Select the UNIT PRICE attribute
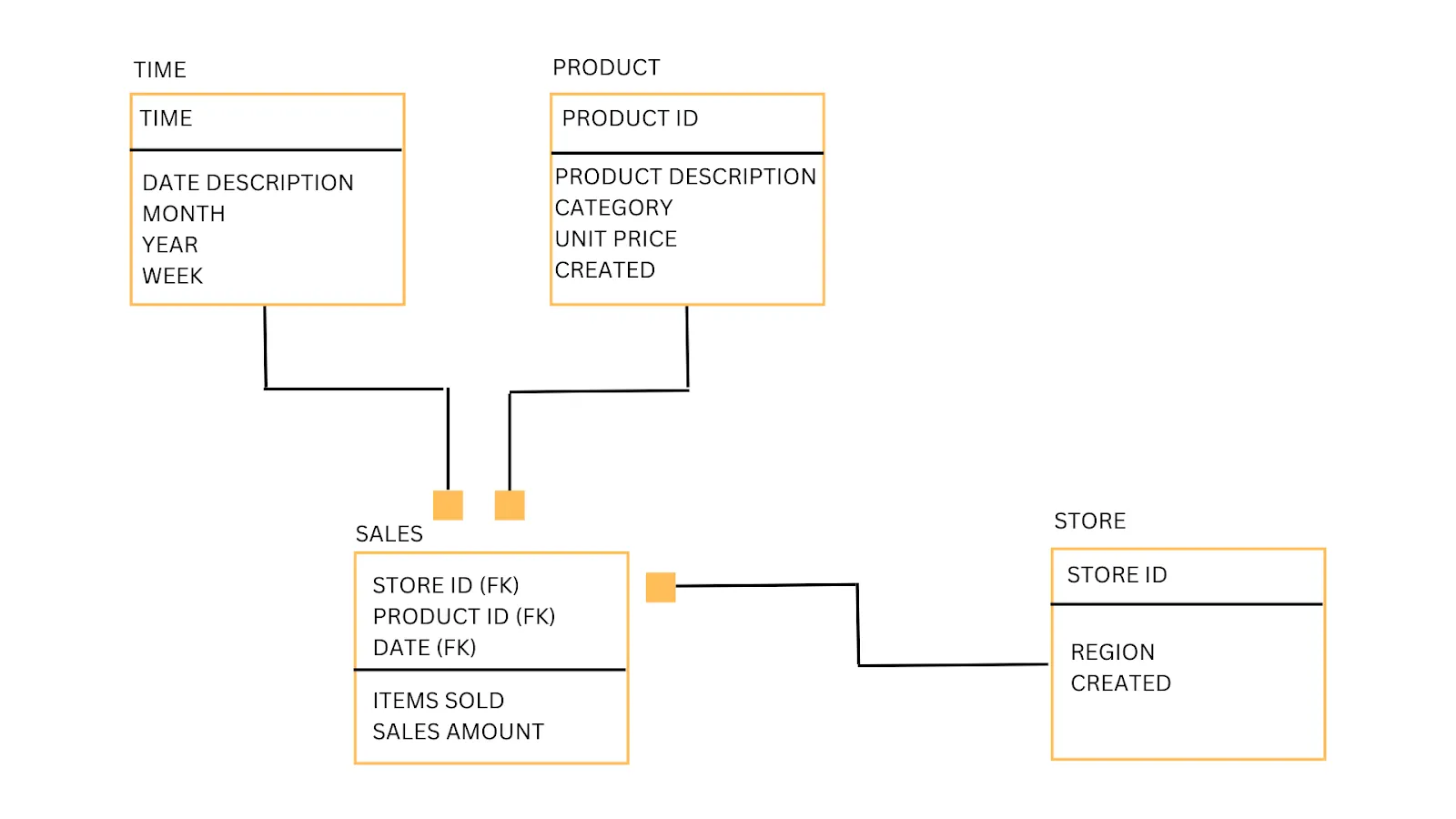1456x819 pixels. click(x=616, y=238)
